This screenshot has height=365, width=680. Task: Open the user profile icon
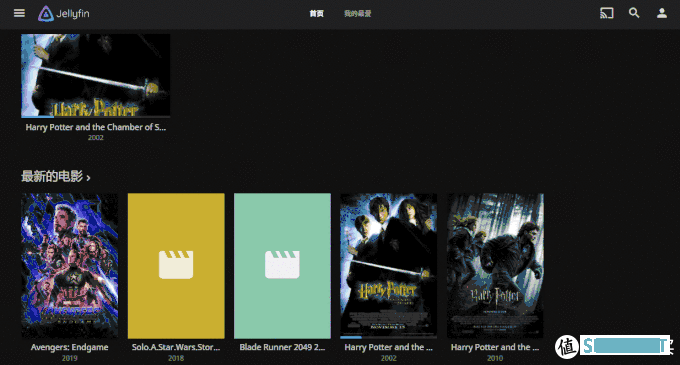661,13
